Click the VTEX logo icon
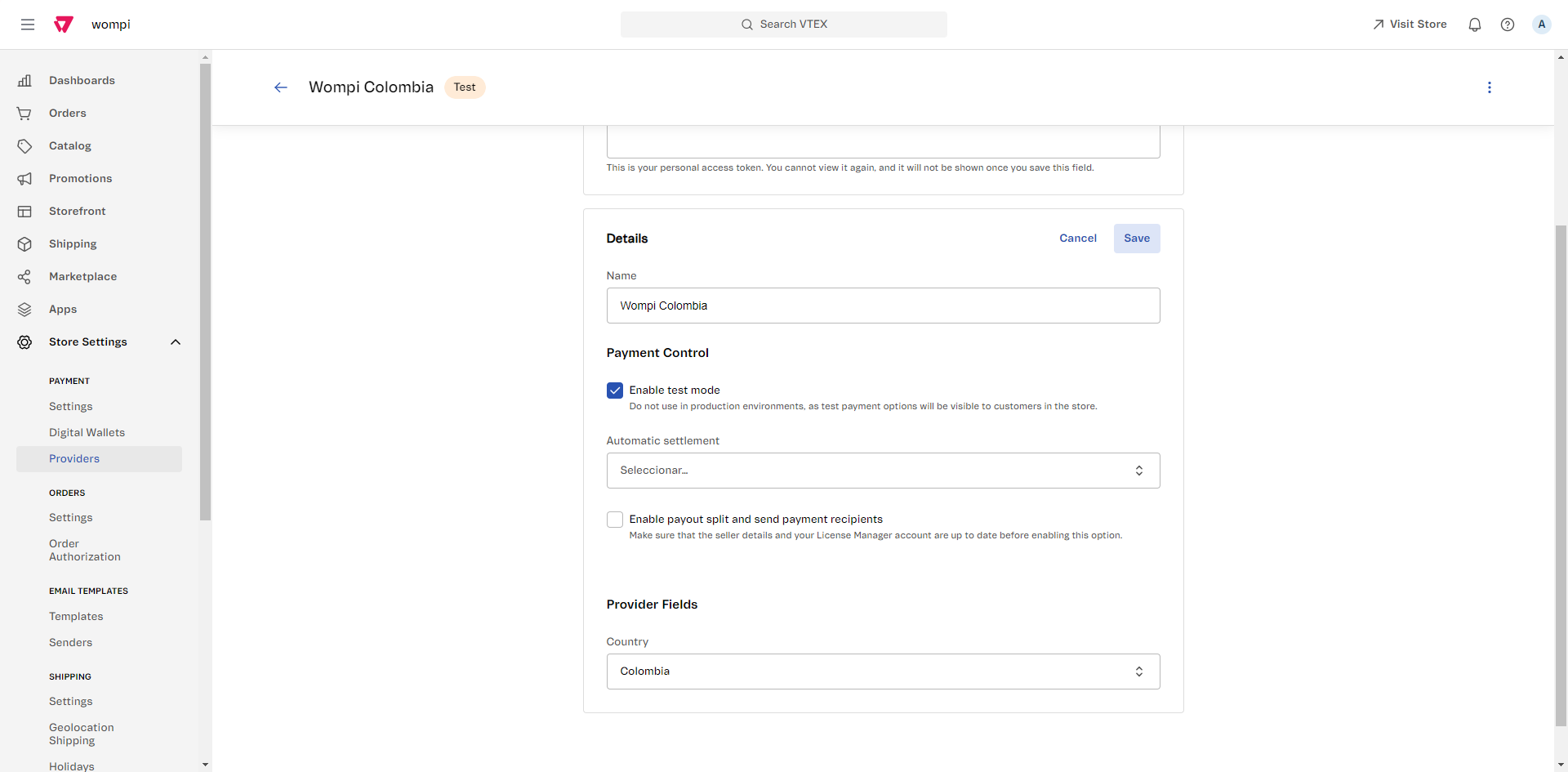The width and height of the screenshot is (1568, 772). coord(64,25)
